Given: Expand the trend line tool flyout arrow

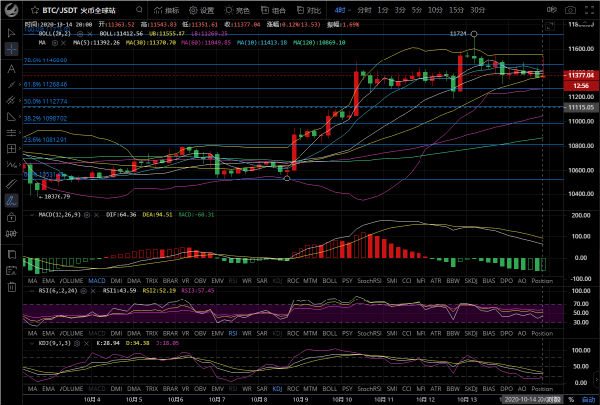Looking at the screenshot, I should 19,87.
